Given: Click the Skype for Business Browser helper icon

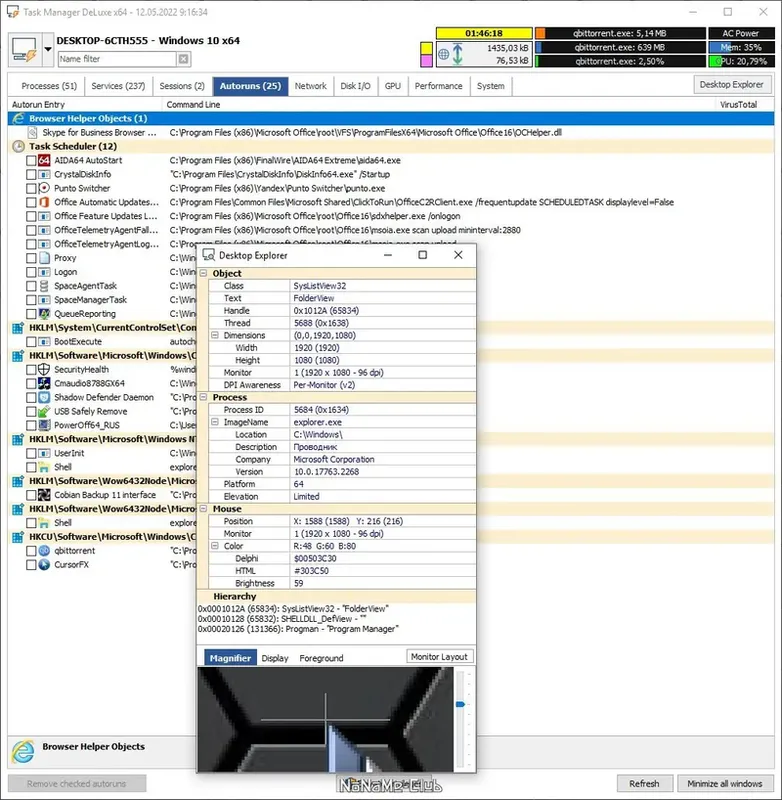Looking at the screenshot, I should (32, 133).
